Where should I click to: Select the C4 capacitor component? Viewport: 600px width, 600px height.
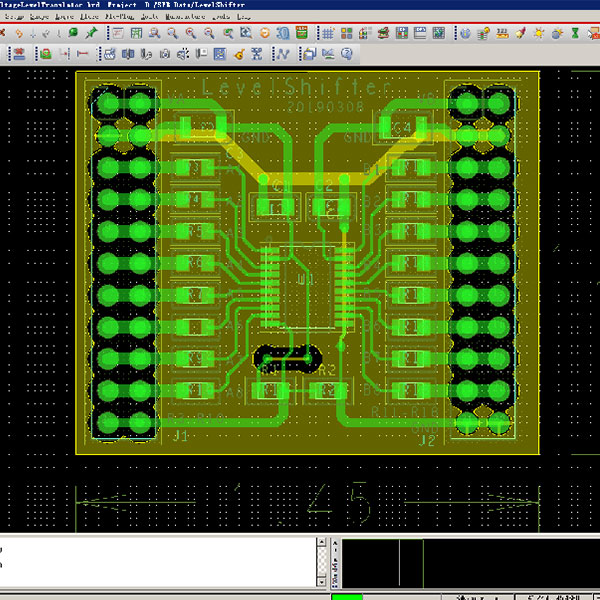[403, 127]
